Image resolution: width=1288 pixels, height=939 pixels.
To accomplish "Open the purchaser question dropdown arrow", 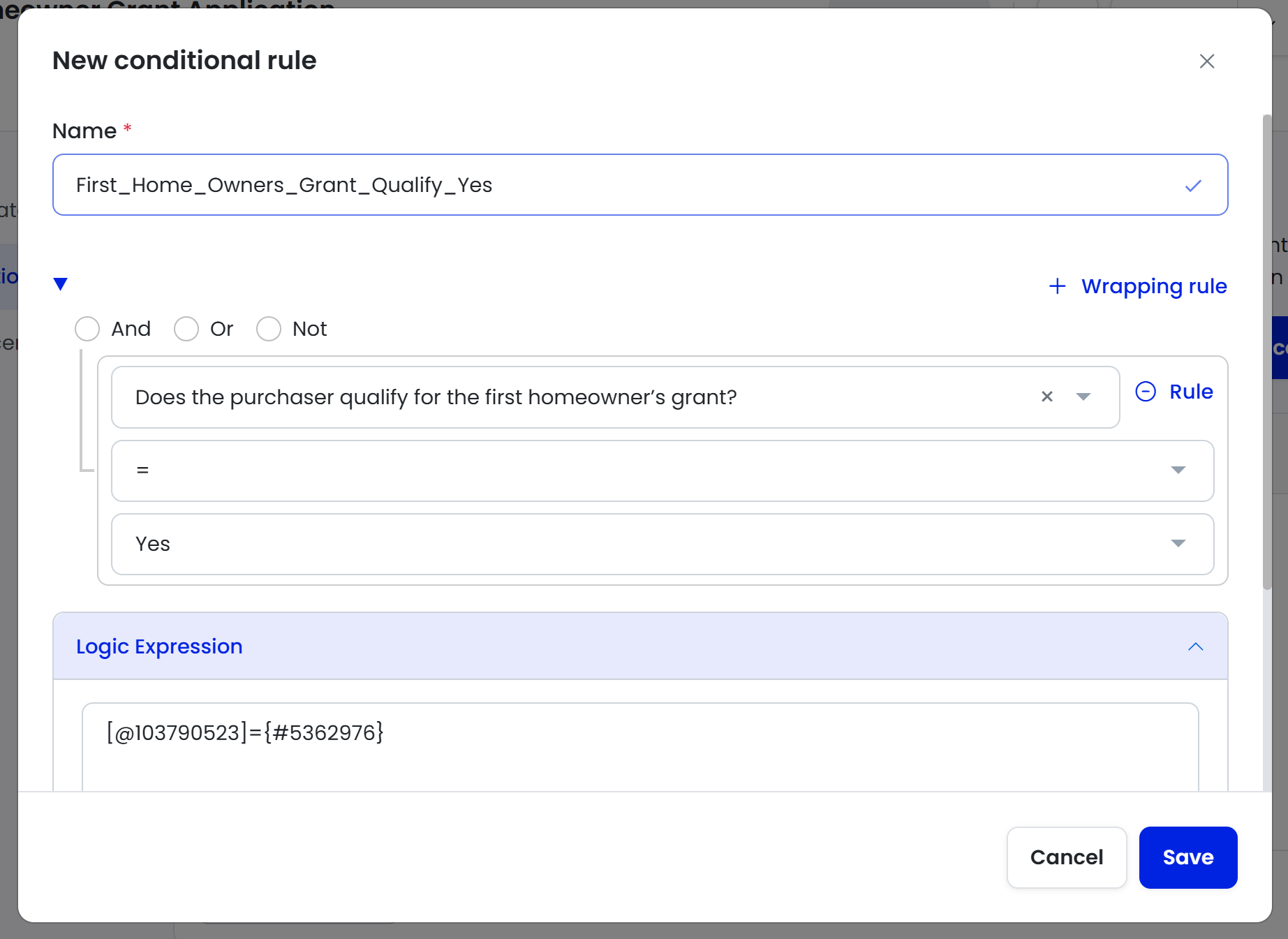I will tap(1083, 397).
